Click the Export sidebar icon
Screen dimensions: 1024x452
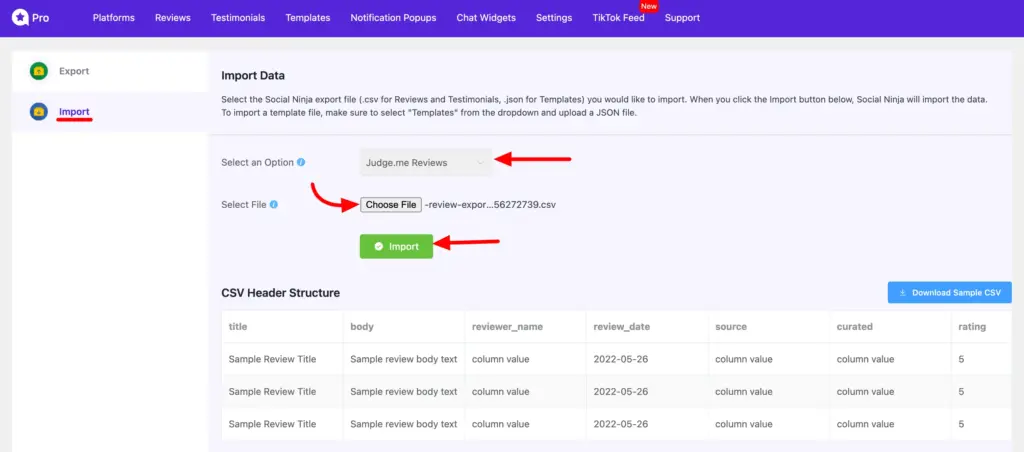point(38,71)
